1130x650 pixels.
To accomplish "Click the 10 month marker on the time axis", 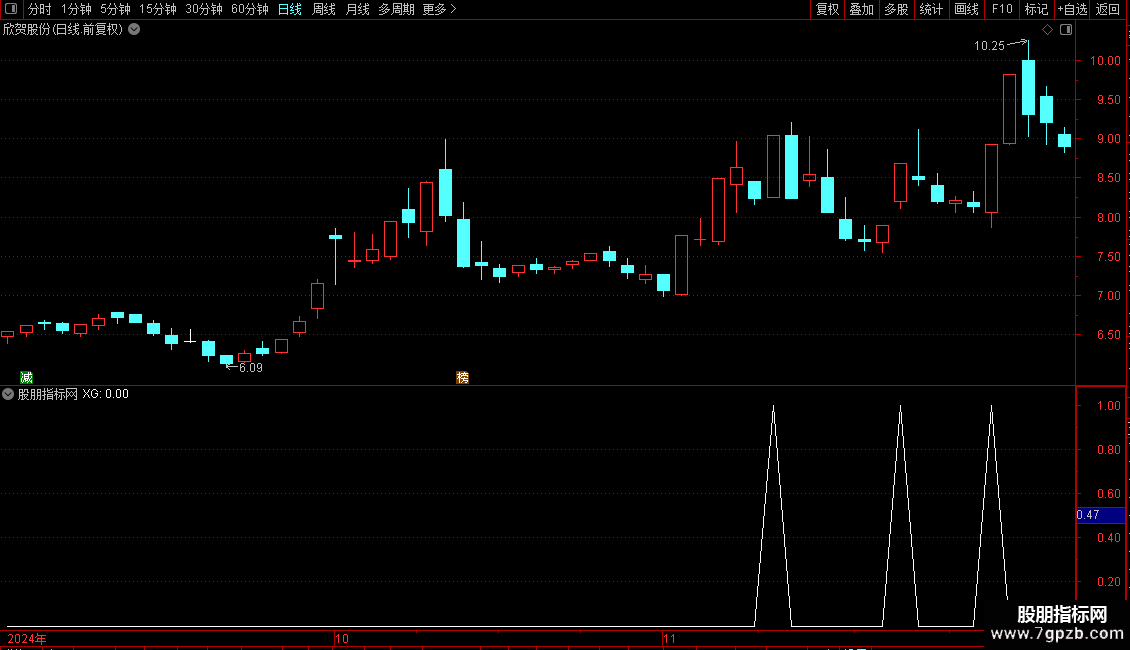I will tap(342, 638).
